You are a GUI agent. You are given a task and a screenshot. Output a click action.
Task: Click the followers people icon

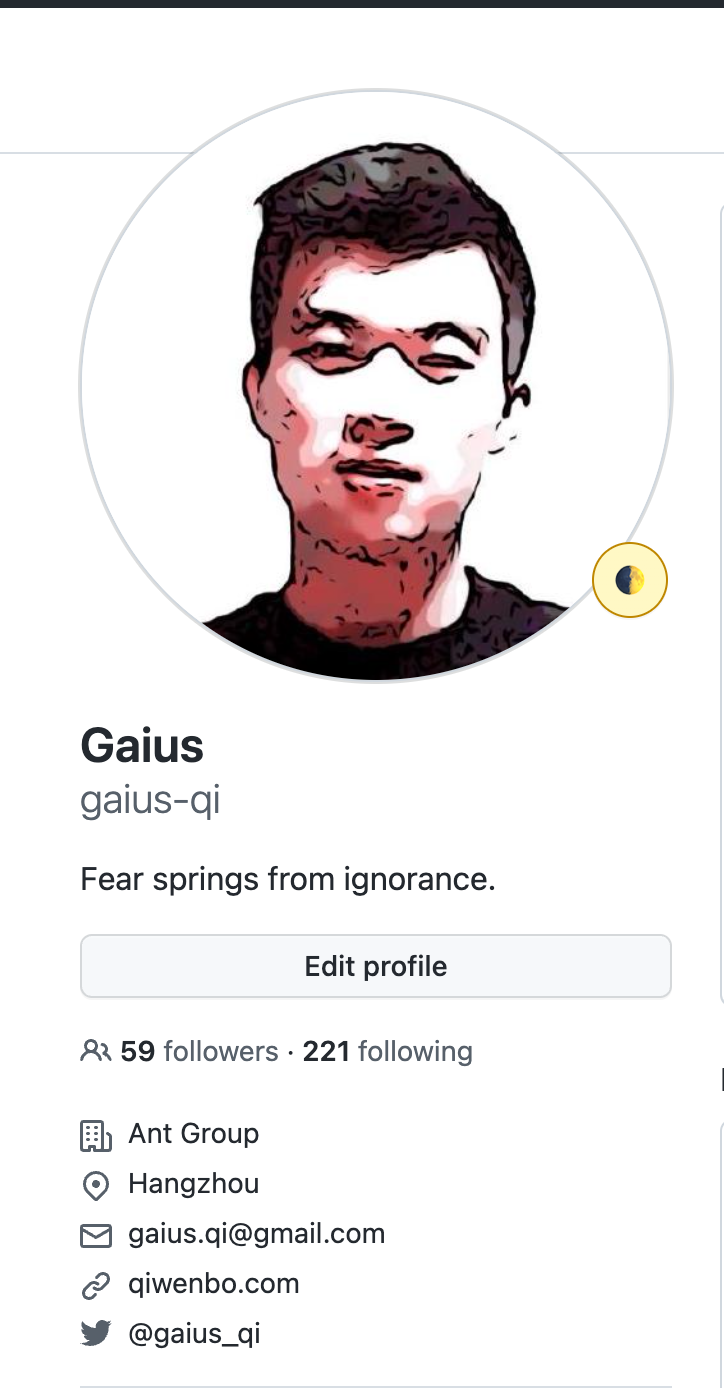coord(96,1051)
